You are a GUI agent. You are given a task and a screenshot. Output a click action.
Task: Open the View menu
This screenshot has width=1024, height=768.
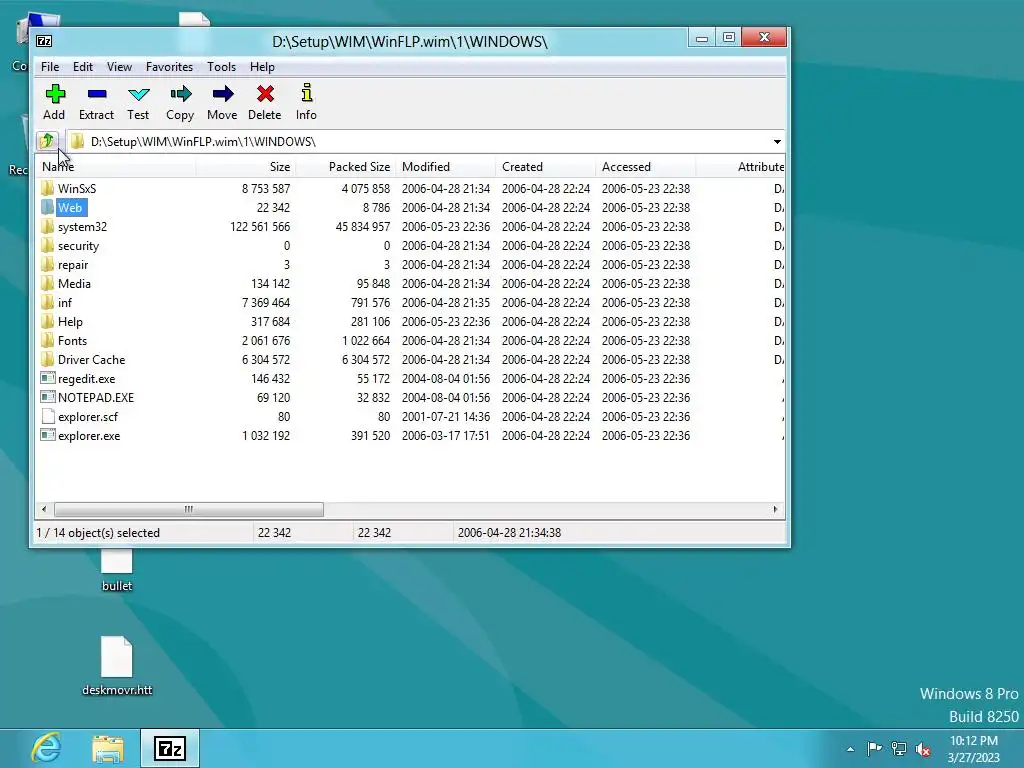point(119,67)
